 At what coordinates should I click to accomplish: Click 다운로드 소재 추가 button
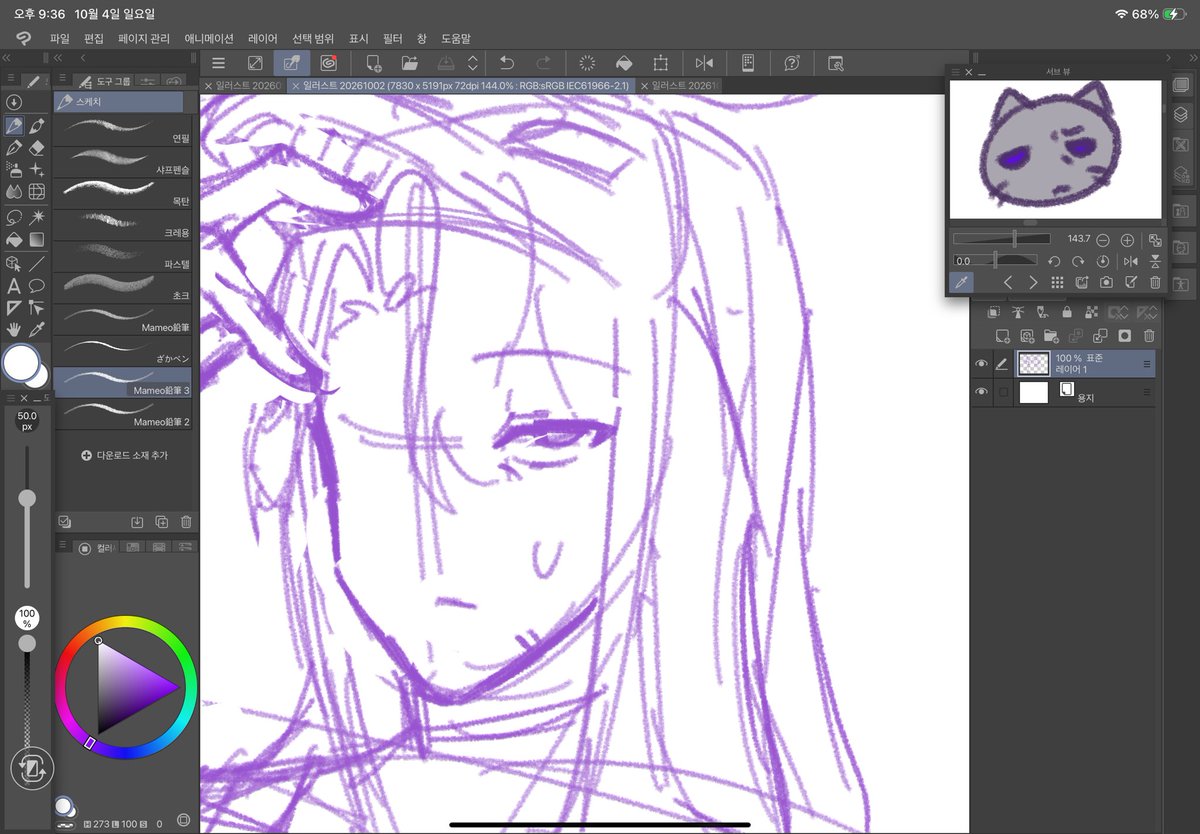(124, 455)
